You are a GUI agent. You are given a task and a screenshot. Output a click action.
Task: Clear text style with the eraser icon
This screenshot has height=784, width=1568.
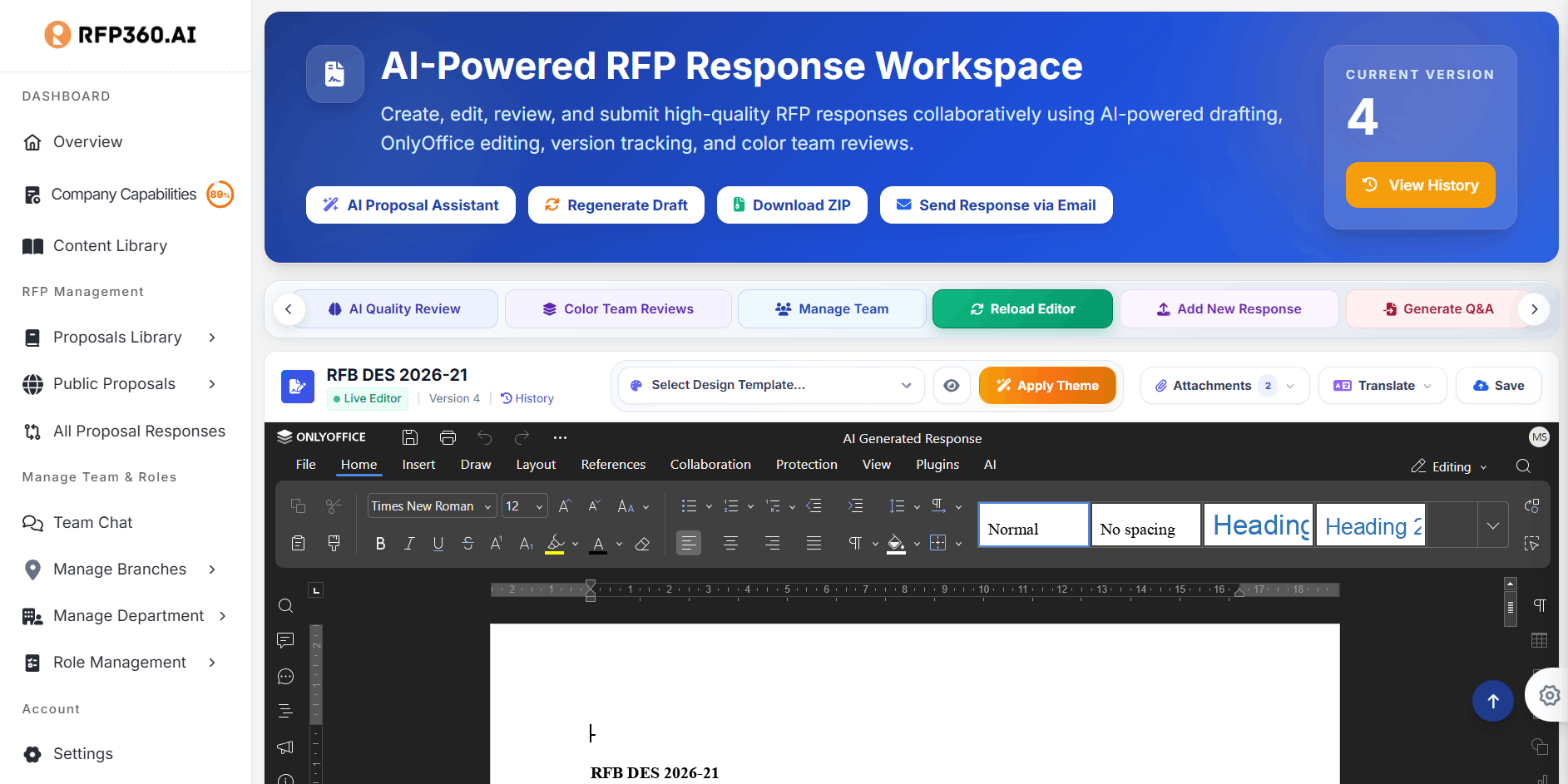(642, 544)
